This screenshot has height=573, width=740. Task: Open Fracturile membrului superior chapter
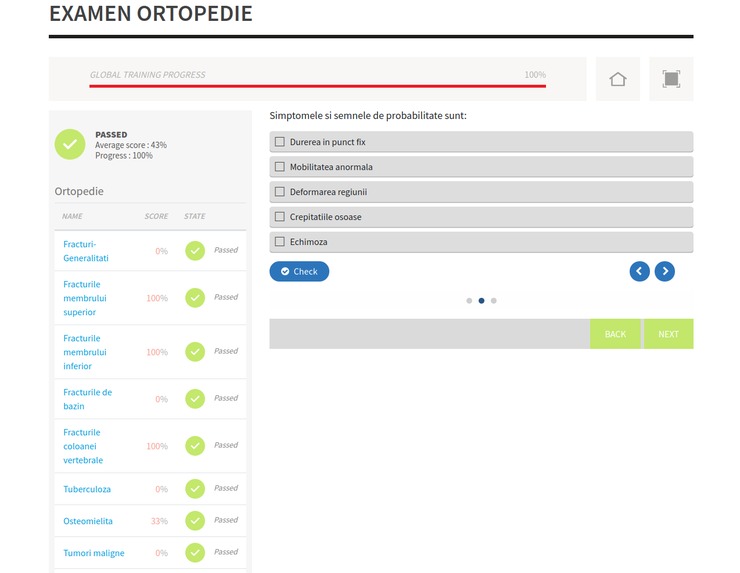click(x=85, y=298)
